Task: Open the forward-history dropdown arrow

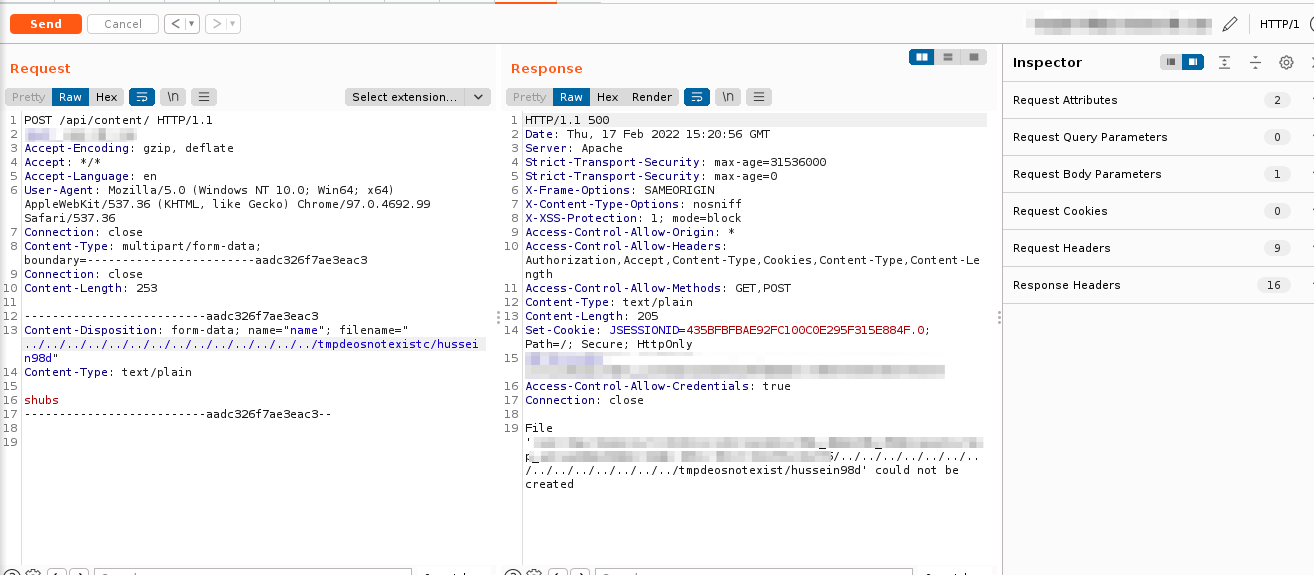Action: (x=233, y=24)
